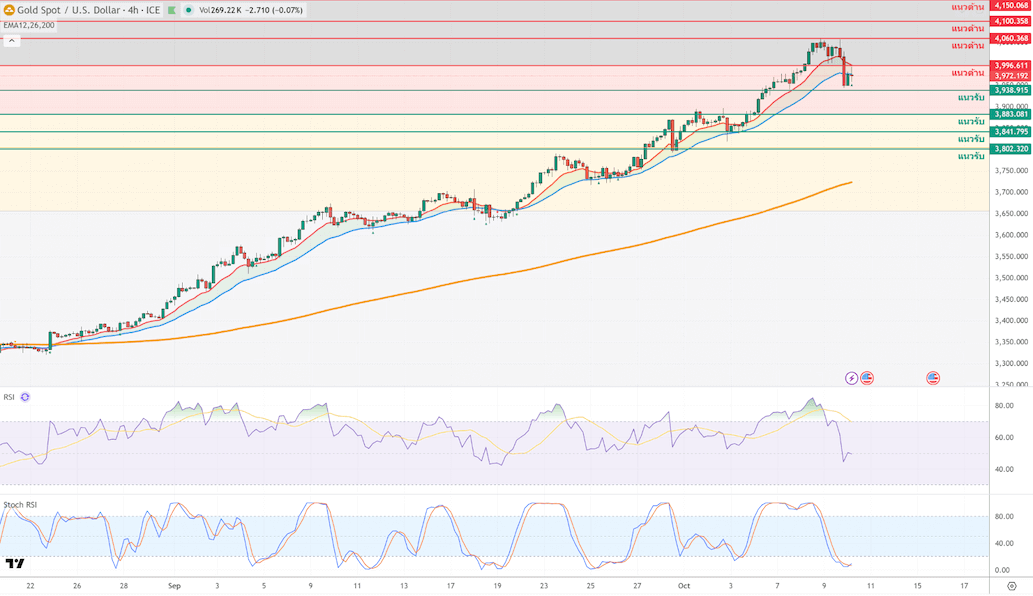Click the 3,802.320 support price label
This screenshot has height=596, width=1033.
[1010, 149]
